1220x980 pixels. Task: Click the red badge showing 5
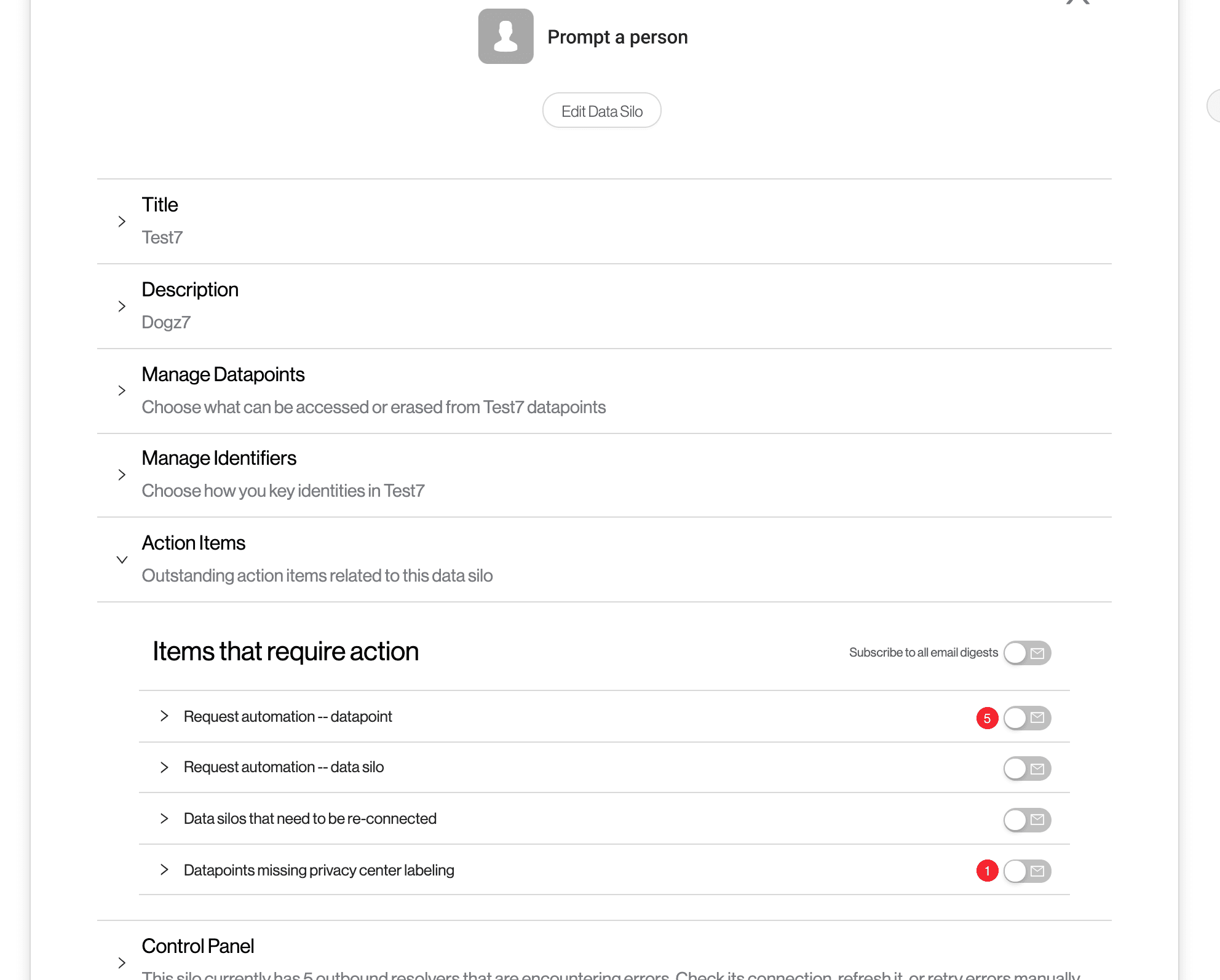tap(987, 718)
